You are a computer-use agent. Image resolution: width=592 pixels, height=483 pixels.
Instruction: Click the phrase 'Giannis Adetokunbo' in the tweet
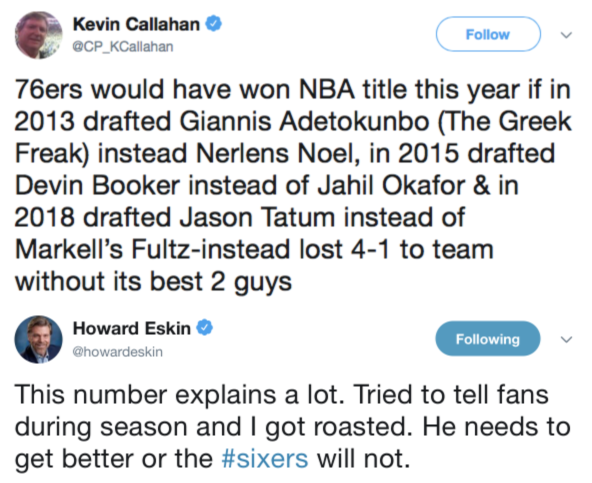[x=304, y=122]
